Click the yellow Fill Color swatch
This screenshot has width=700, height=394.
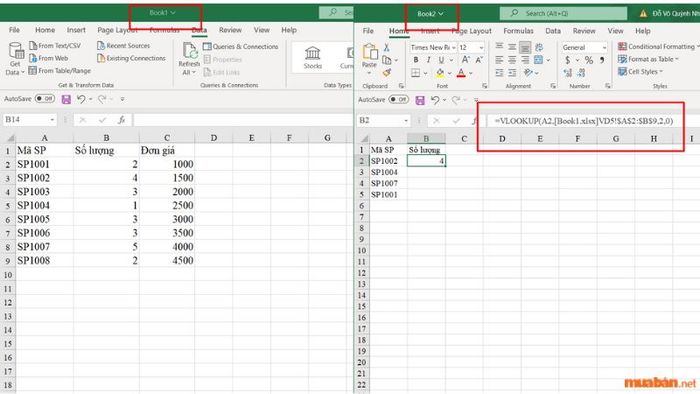(440, 73)
